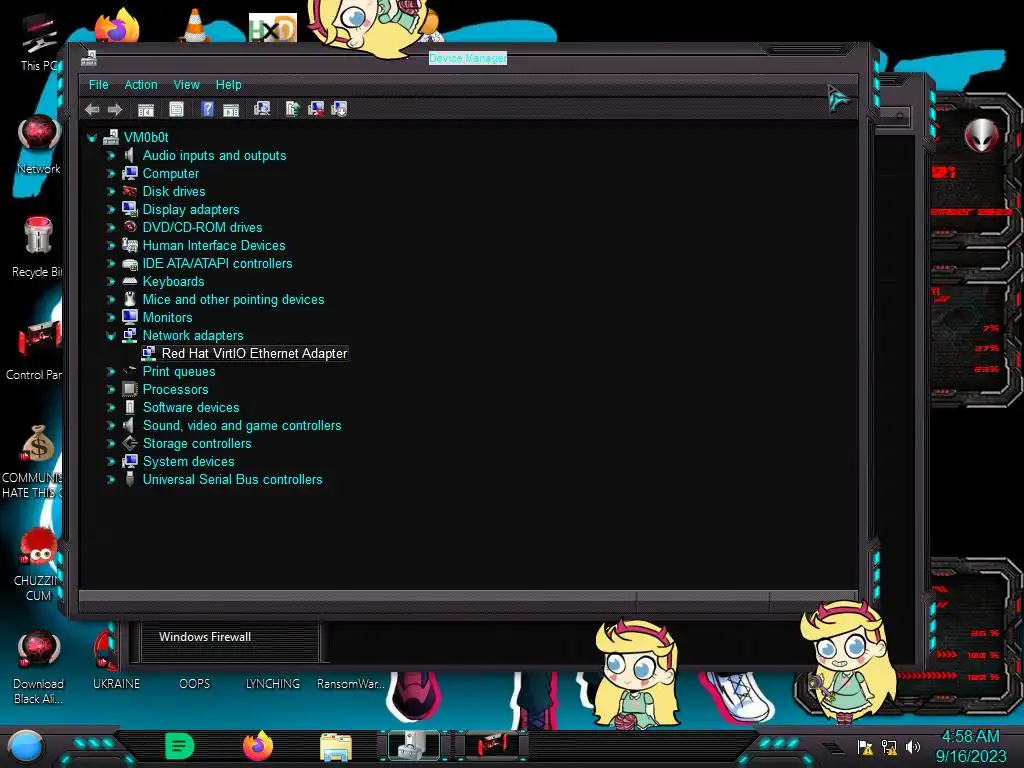
Task: Select the 'OOPS' desktop label
Action: (195, 684)
